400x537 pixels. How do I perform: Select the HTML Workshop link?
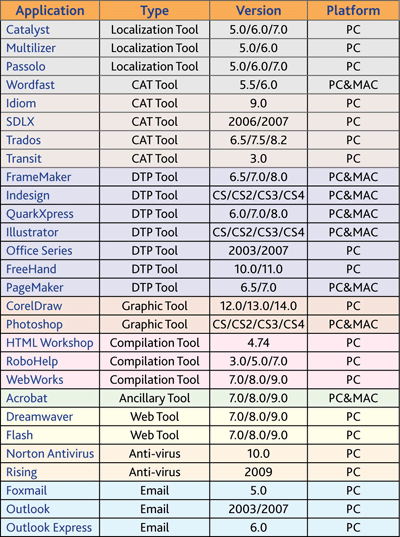pos(50,343)
